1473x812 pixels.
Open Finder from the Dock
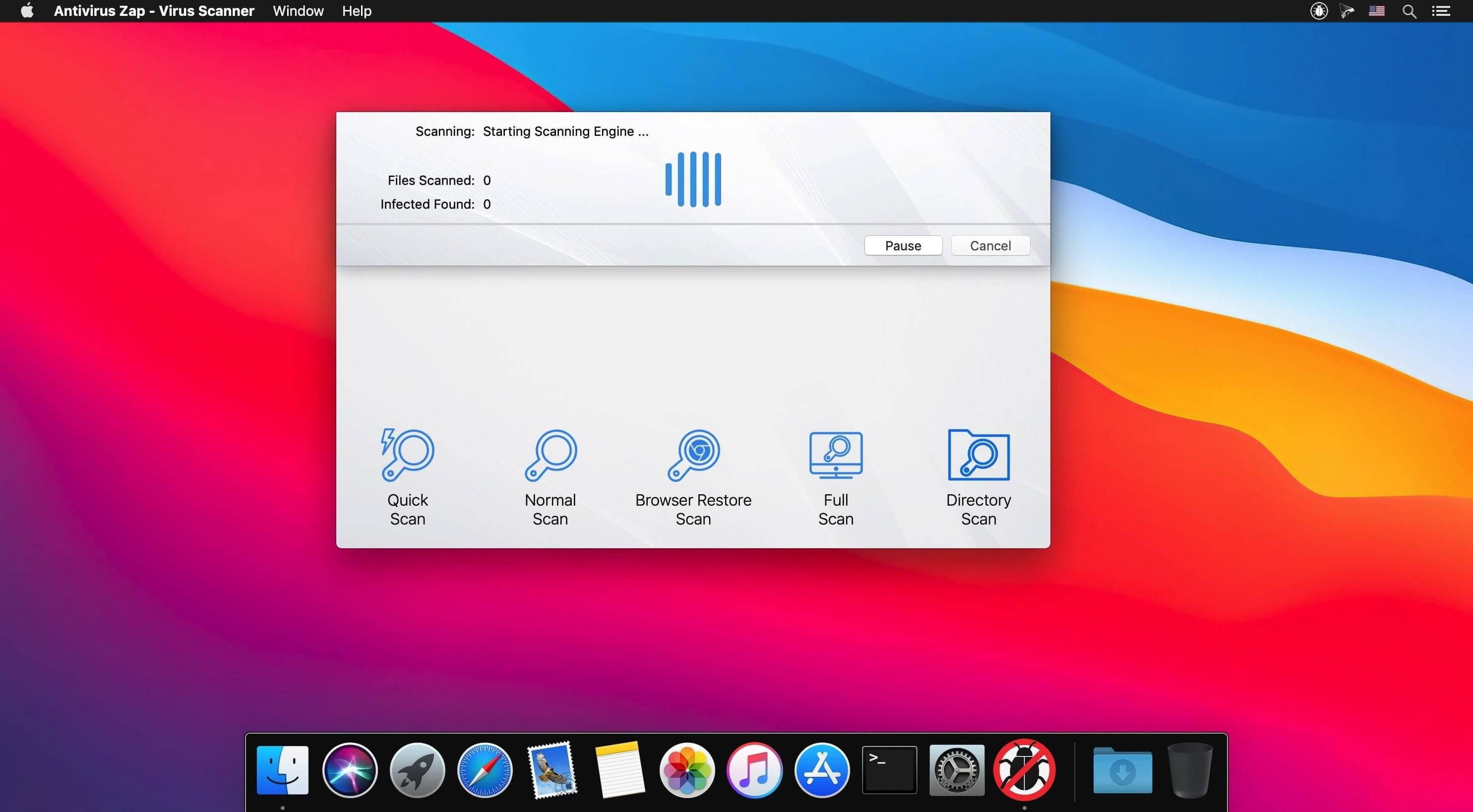pyautogui.click(x=283, y=770)
